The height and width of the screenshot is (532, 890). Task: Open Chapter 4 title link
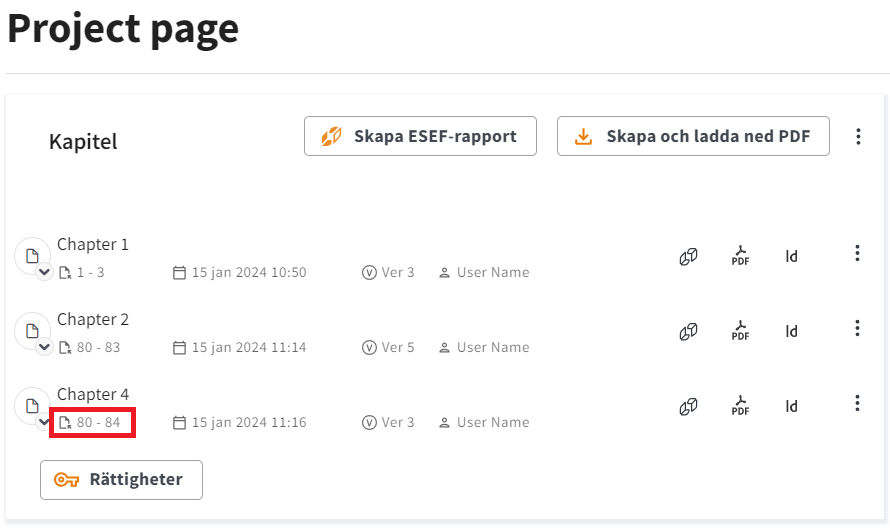tap(93, 394)
